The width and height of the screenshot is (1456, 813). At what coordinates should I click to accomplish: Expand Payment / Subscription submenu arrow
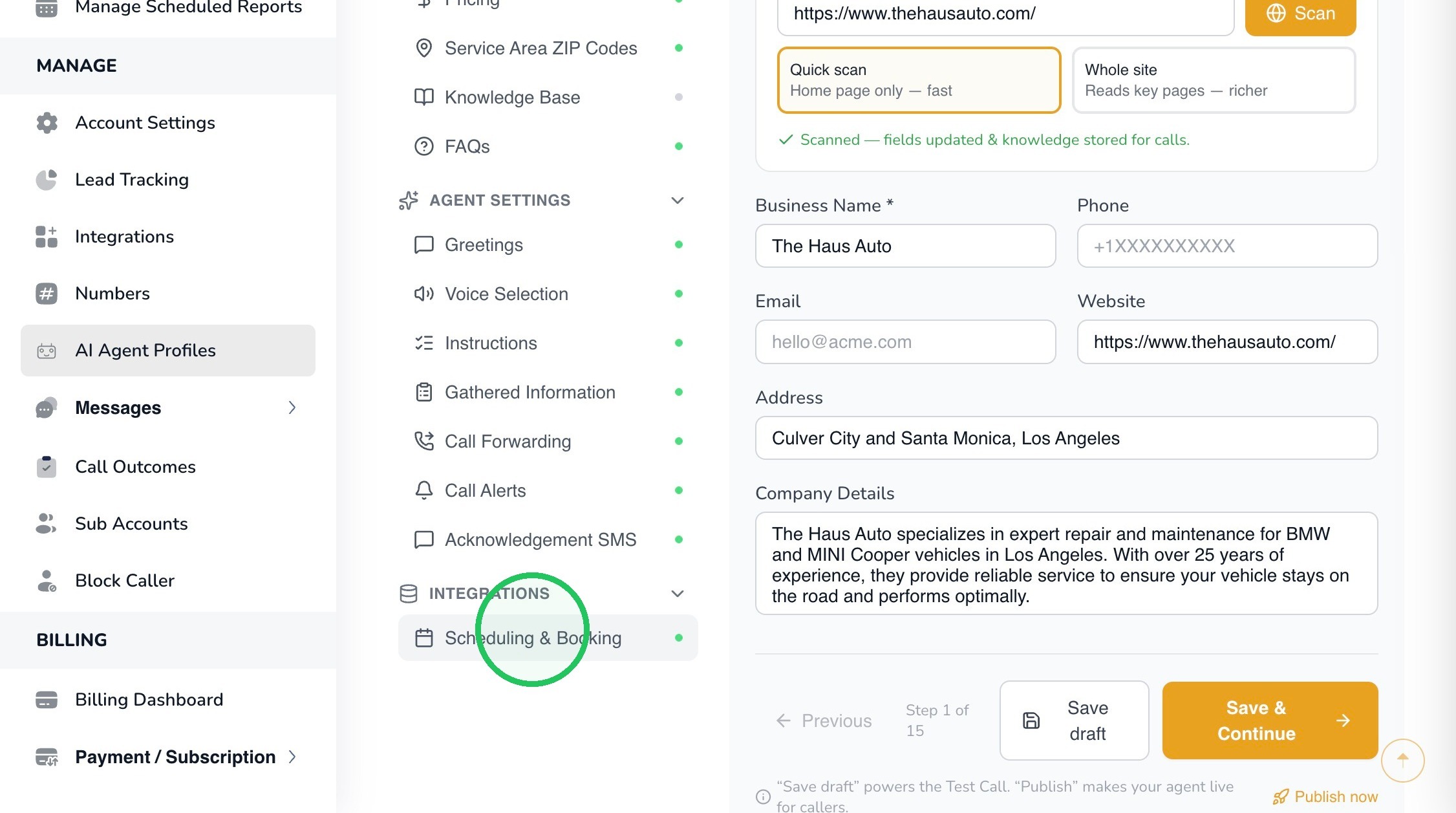pyautogui.click(x=292, y=757)
